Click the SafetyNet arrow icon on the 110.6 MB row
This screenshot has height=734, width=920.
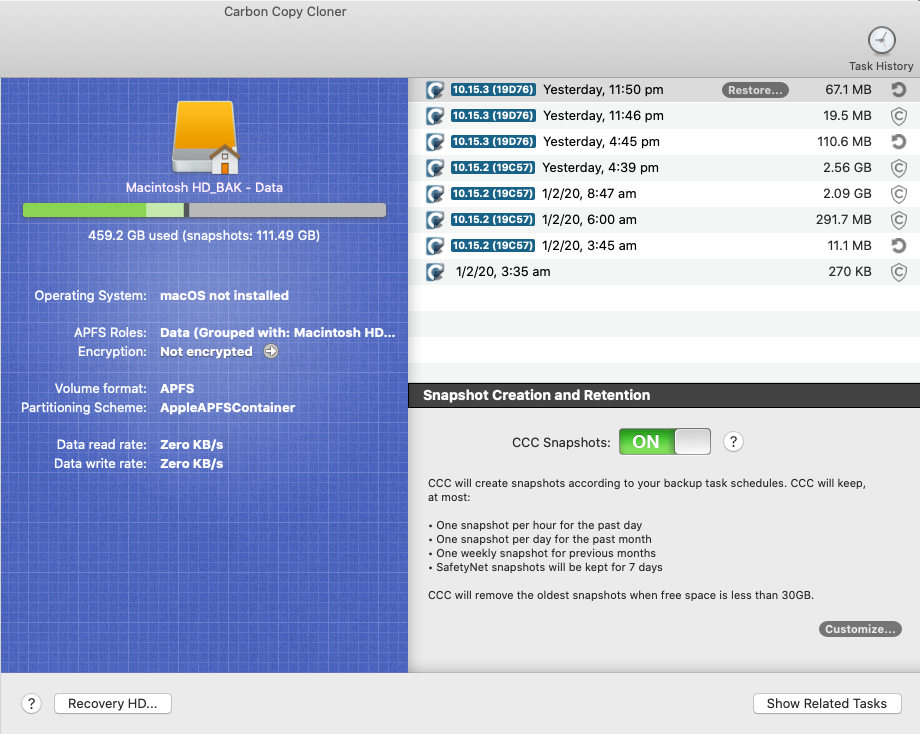pyautogui.click(x=898, y=142)
